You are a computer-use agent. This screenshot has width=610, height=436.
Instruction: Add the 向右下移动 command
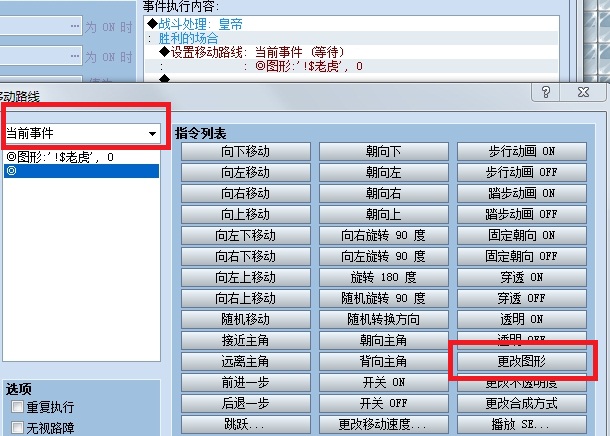pyautogui.click(x=245, y=256)
